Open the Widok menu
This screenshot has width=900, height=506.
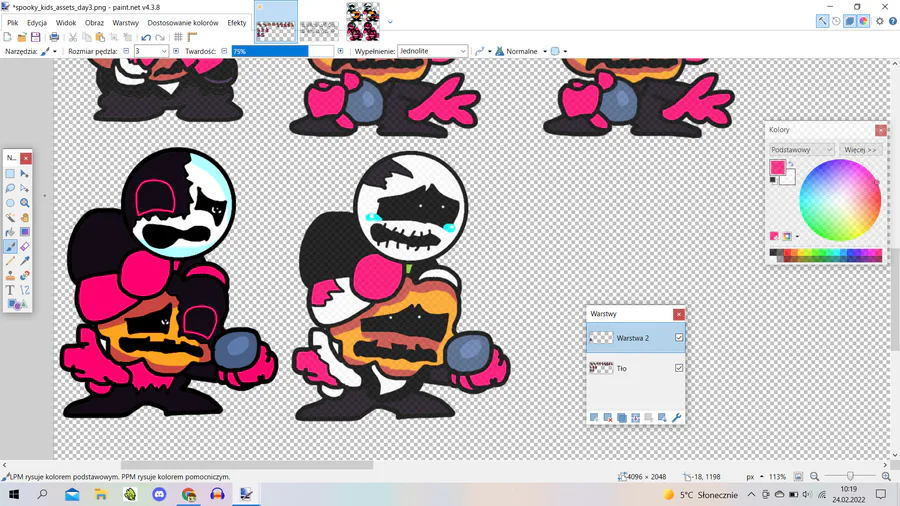[x=66, y=22]
